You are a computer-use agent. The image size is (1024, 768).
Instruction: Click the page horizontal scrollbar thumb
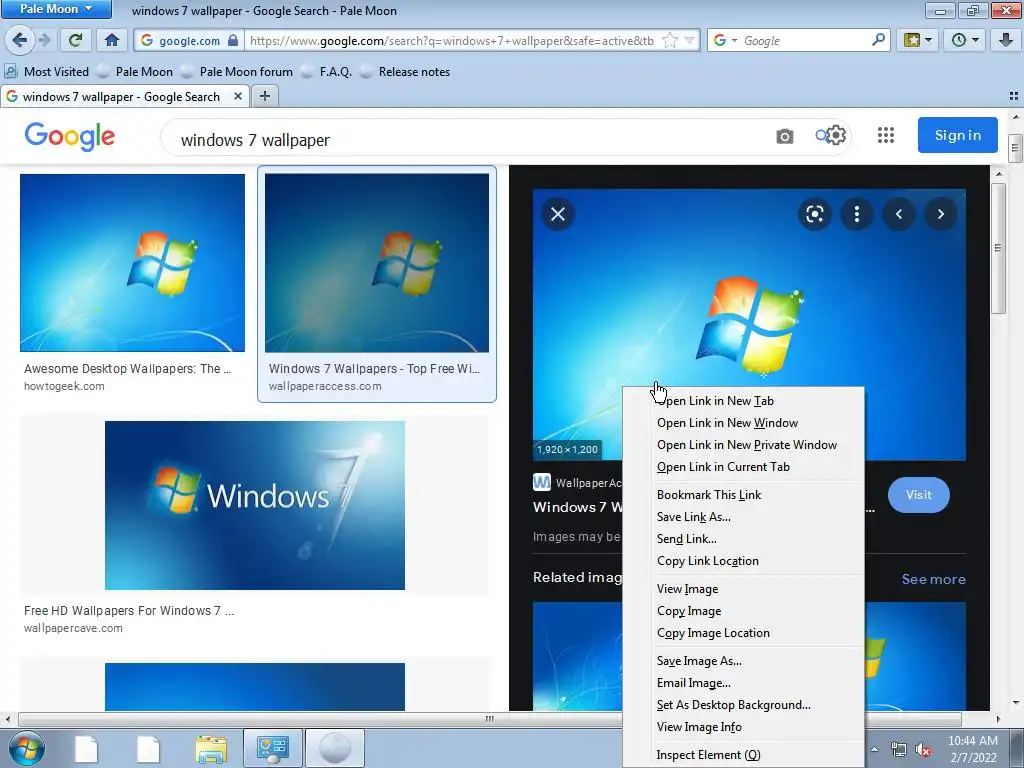coord(490,719)
